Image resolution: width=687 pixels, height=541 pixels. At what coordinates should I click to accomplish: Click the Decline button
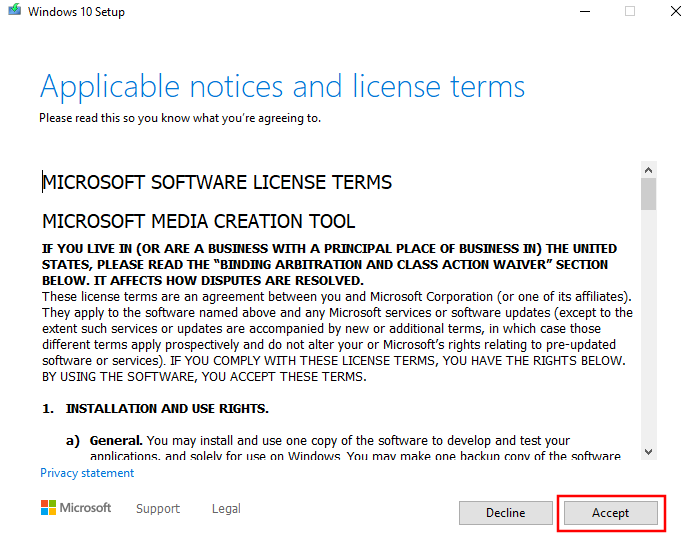[x=506, y=513]
